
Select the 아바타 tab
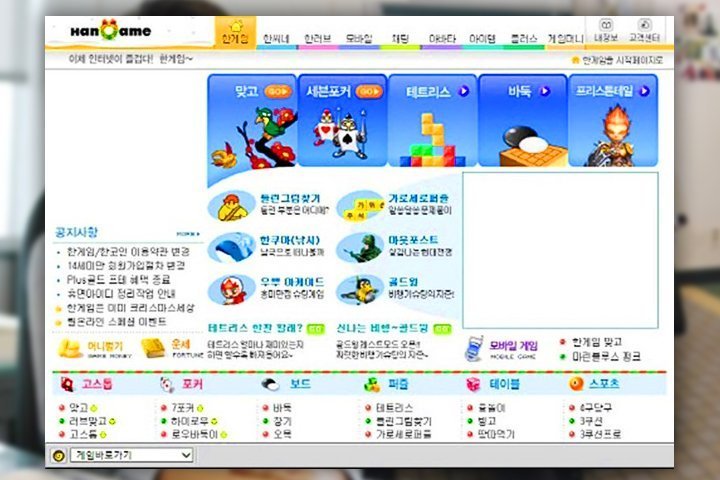[442, 39]
